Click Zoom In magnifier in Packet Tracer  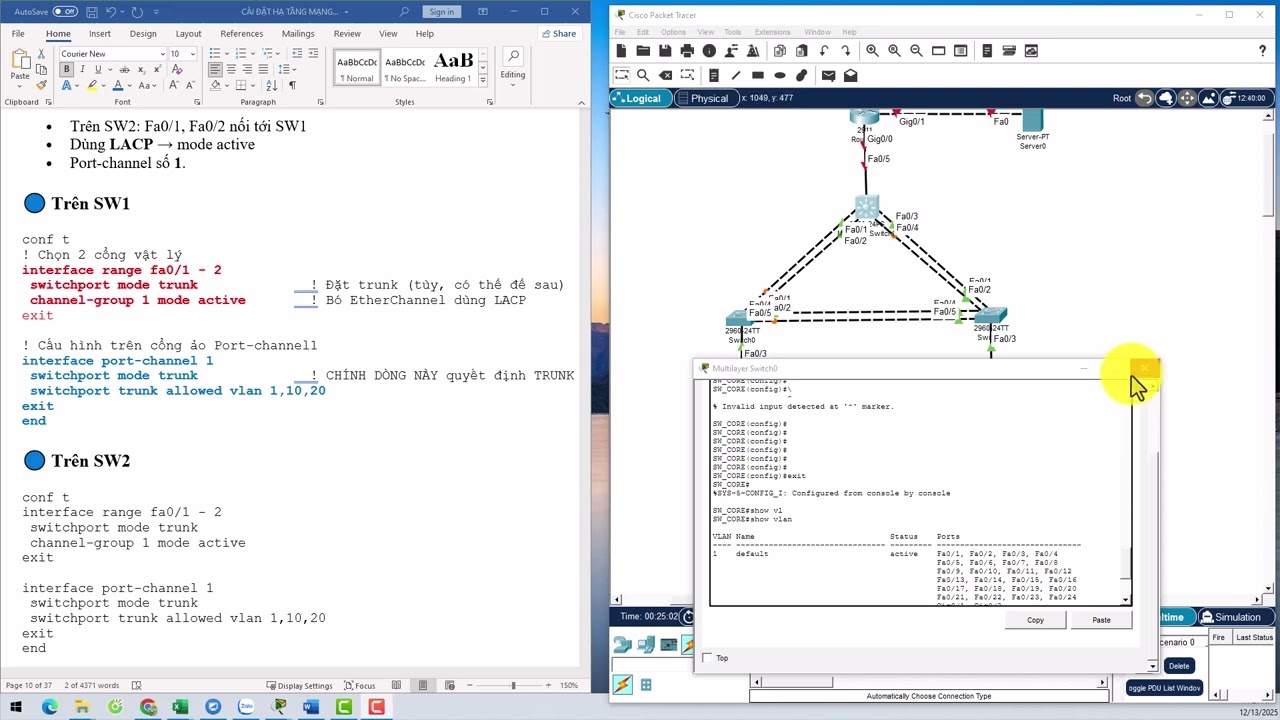pos(872,51)
